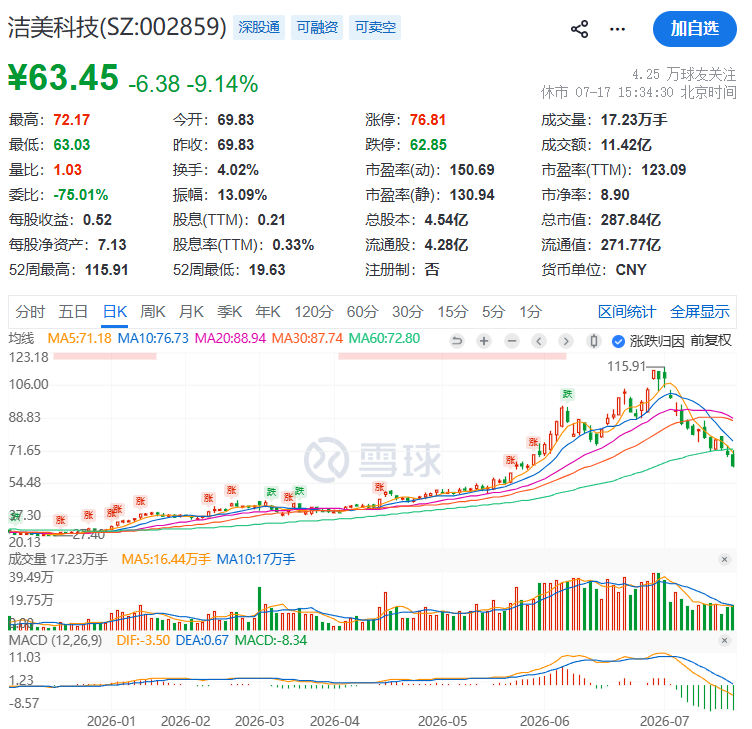Screen dimensions: 752x729
Task: Click the 2026-04 date axis label
Action: coord(334,721)
